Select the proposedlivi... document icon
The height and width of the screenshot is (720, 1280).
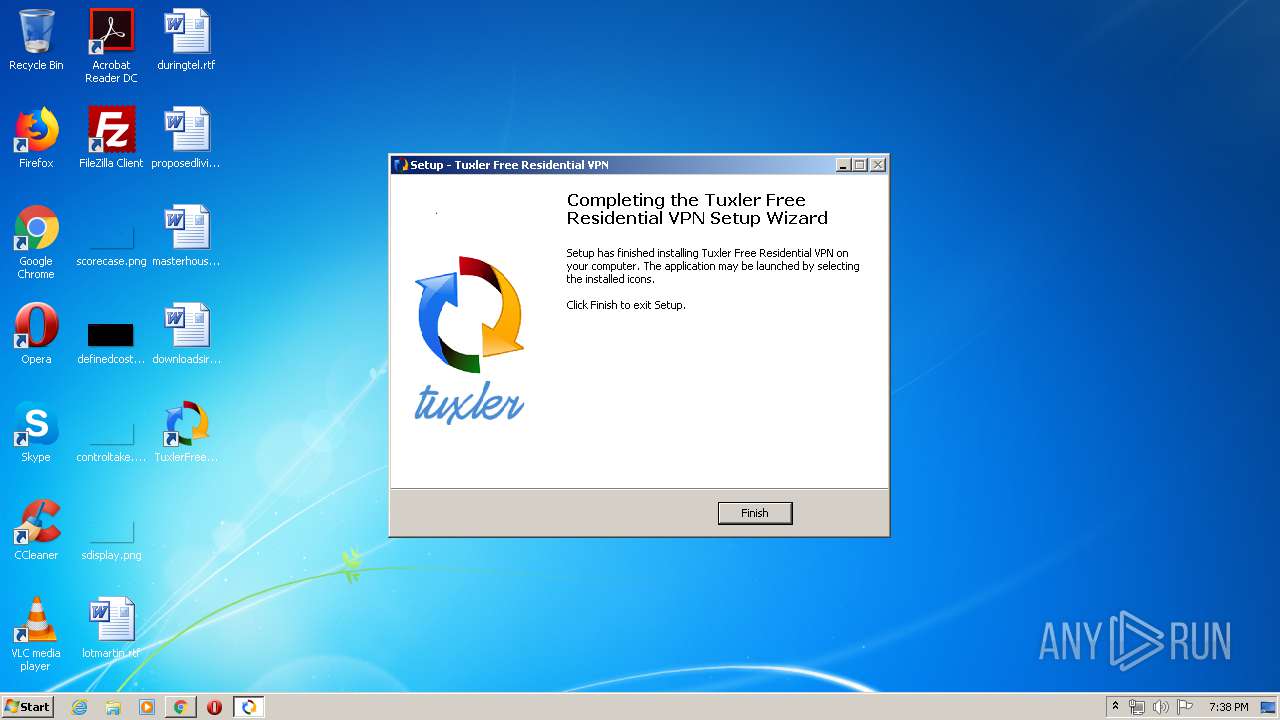[186, 138]
